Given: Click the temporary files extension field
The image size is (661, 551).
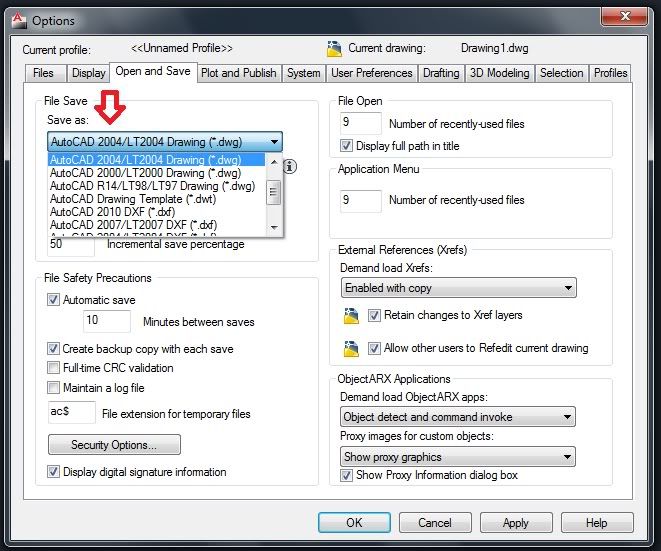Looking at the screenshot, I should [x=71, y=412].
